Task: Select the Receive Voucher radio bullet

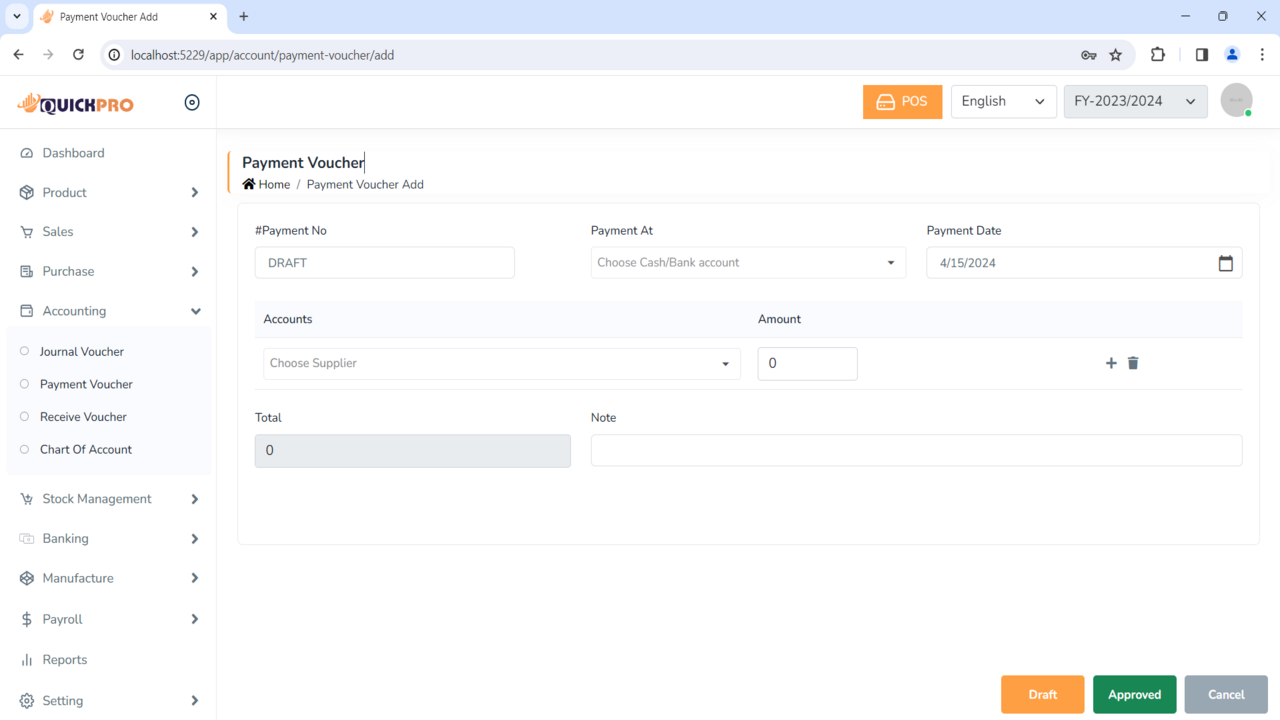Action: tap(23, 417)
